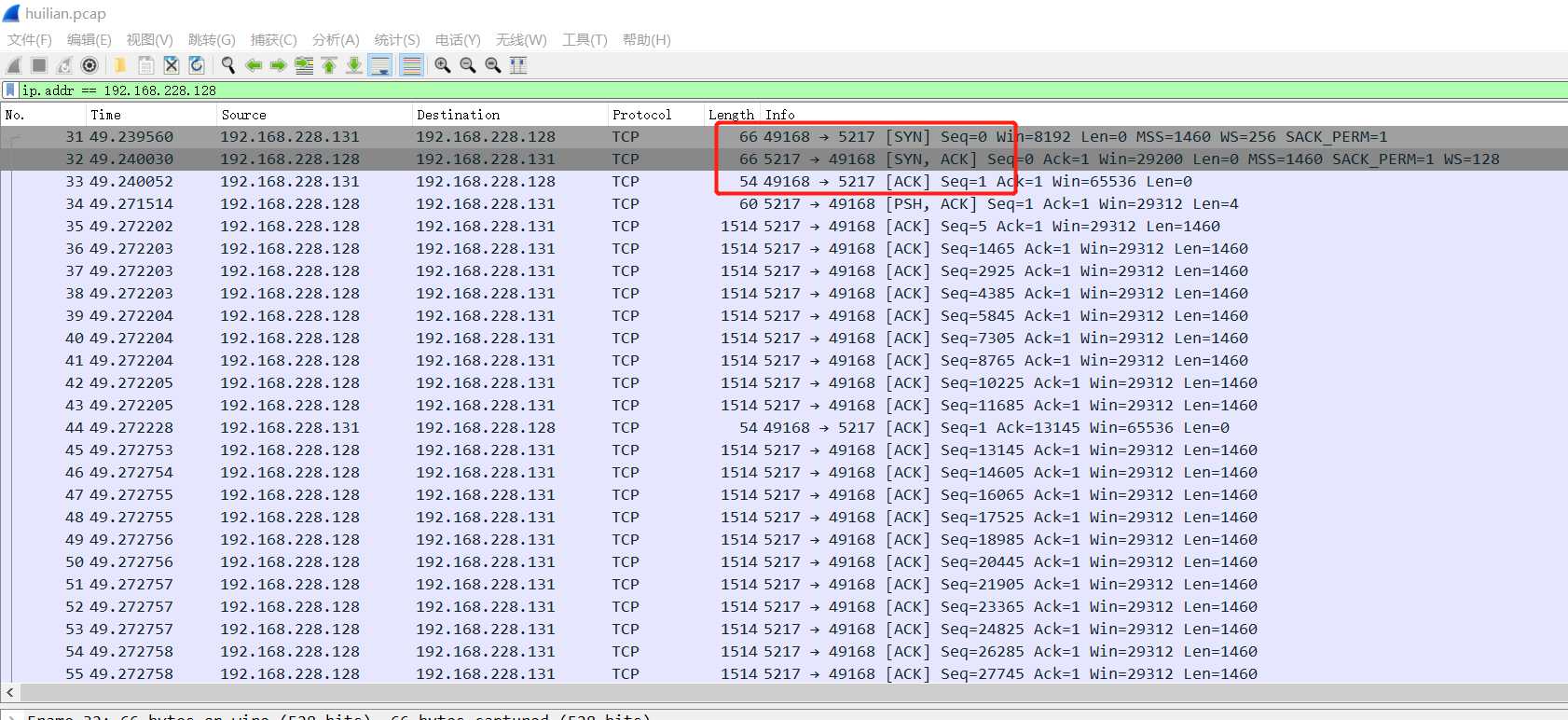
Task: Go back to previous packet arrow
Action: (x=253, y=65)
